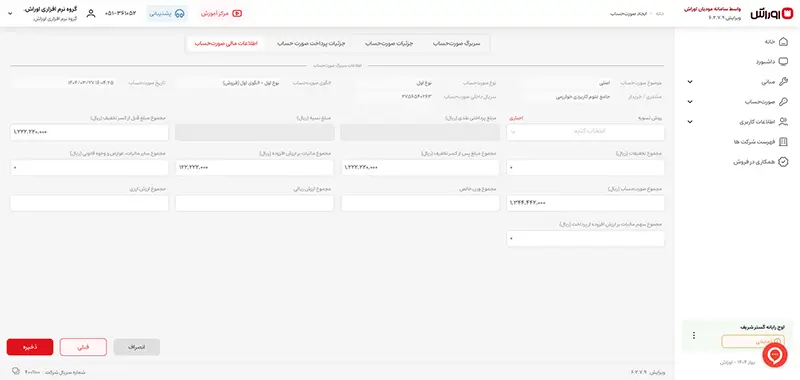Focus the مجموع ارزش ریالی input
The height and width of the screenshot is (380, 800).
[255, 203]
